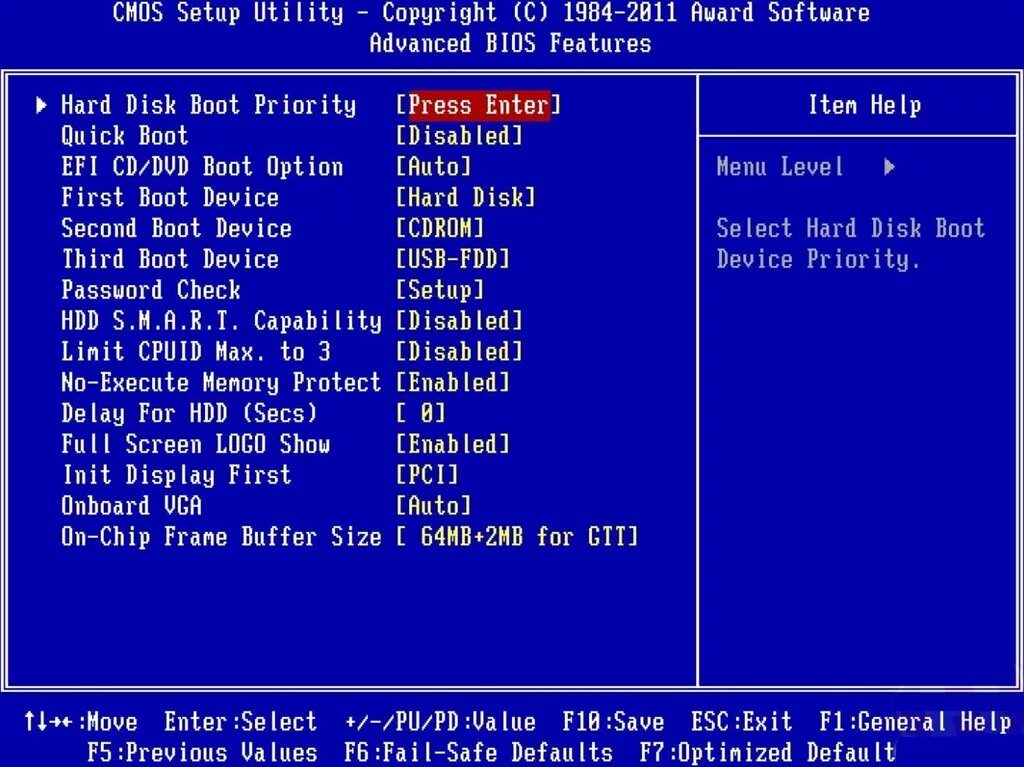Click the Menu Level text
This screenshot has height=767, width=1024.
point(780,167)
